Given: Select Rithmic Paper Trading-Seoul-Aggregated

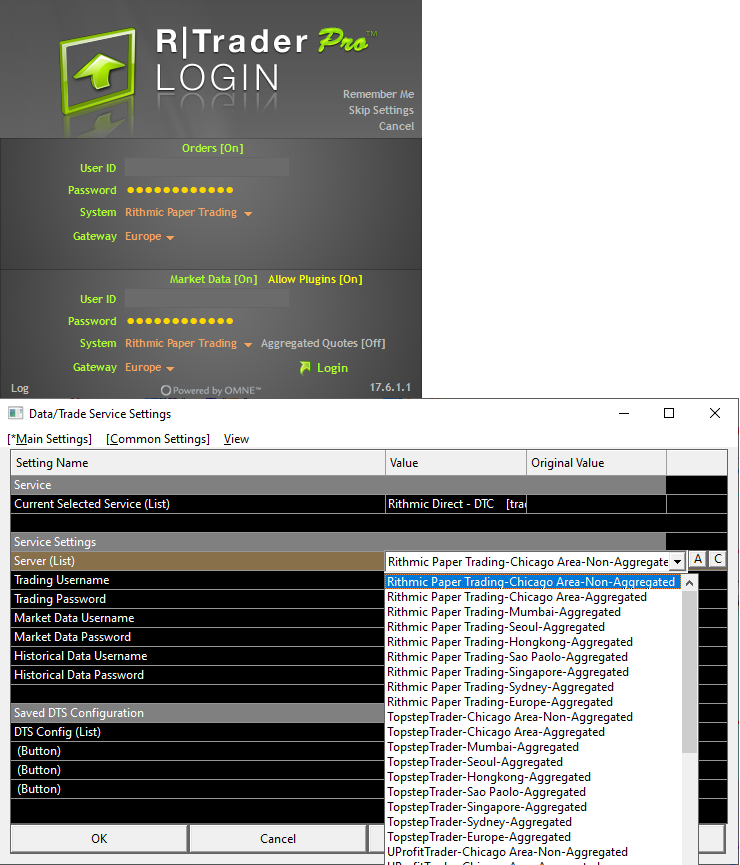Looking at the screenshot, I should coord(533,627).
